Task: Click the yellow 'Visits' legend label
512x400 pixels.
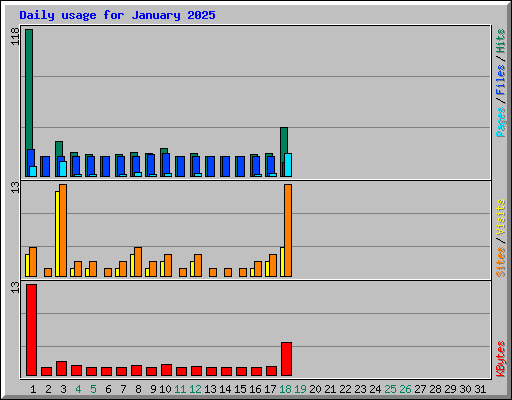Action: pyautogui.click(x=500, y=217)
